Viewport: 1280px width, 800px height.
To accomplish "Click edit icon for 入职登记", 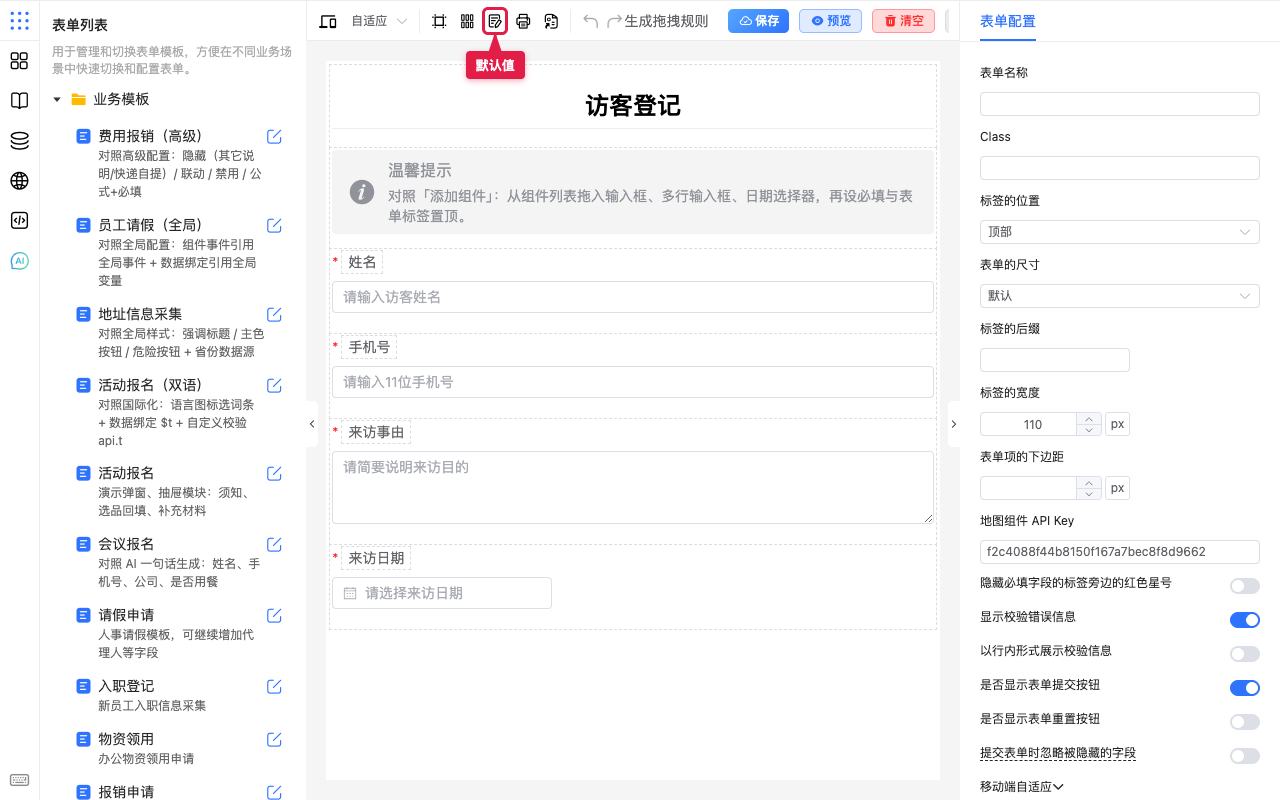I will click(x=274, y=686).
